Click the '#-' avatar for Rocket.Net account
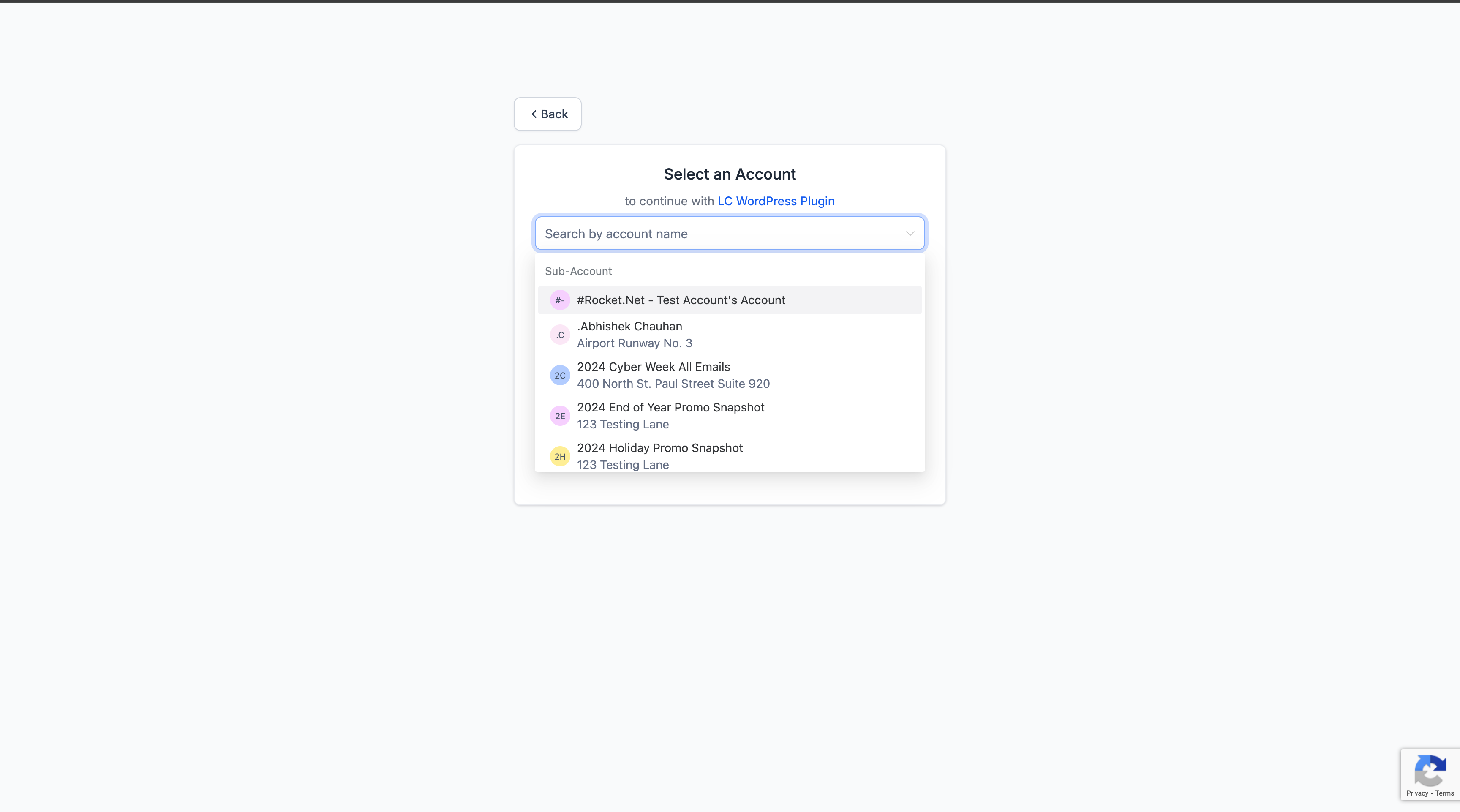1460x812 pixels. (559, 300)
